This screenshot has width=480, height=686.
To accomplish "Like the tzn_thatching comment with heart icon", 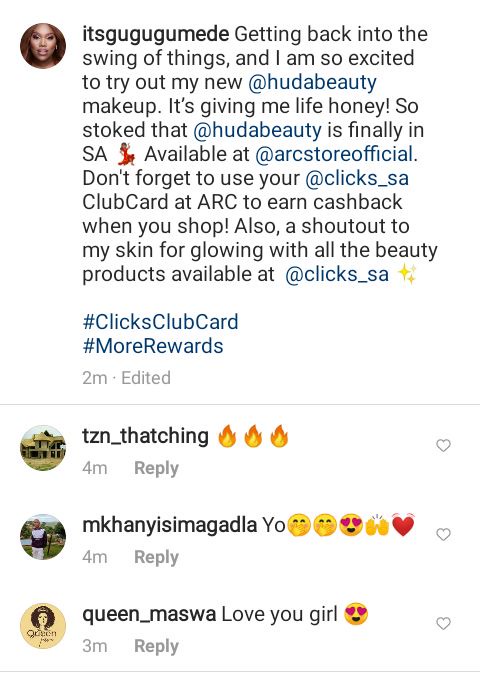I will 443,445.
